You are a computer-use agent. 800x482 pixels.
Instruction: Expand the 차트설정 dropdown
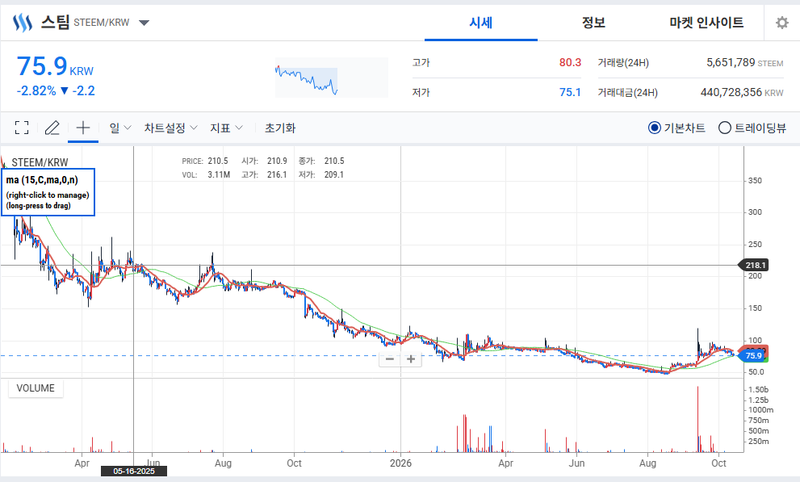pyautogui.click(x=170, y=128)
